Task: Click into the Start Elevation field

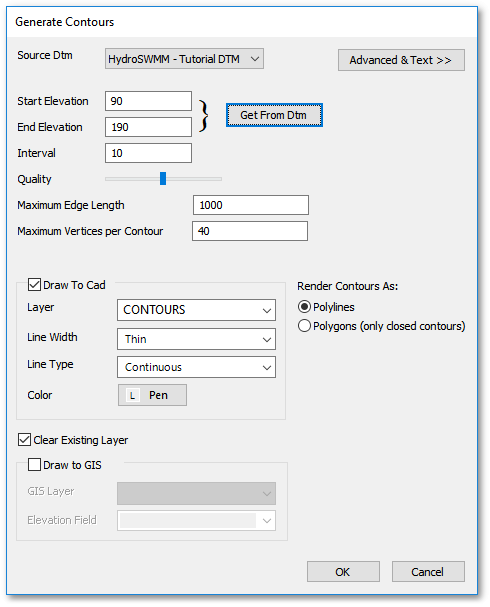Action: pyautogui.click(x=148, y=101)
